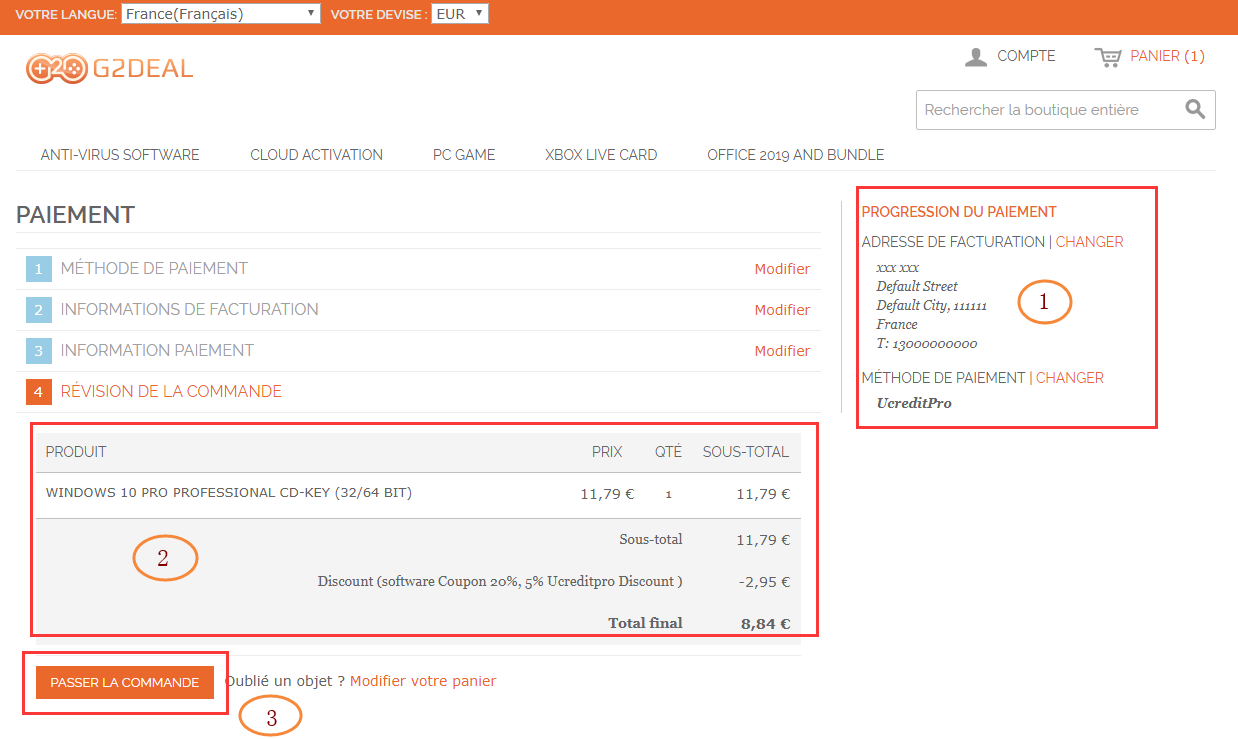Expand step 3 Information paiement
Image resolution: width=1238 pixels, height=739 pixels.
418,351
